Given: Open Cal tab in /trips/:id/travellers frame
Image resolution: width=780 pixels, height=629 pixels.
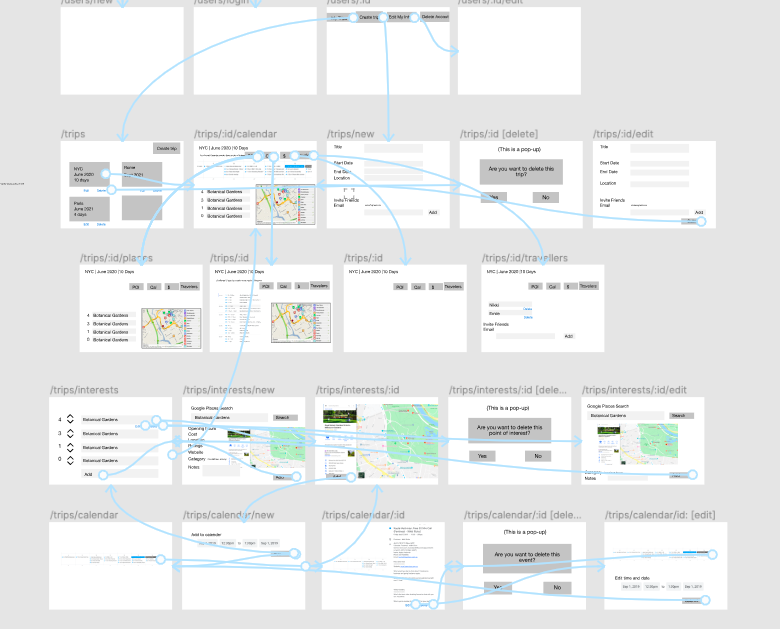Looking at the screenshot, I should pos(553,287).
